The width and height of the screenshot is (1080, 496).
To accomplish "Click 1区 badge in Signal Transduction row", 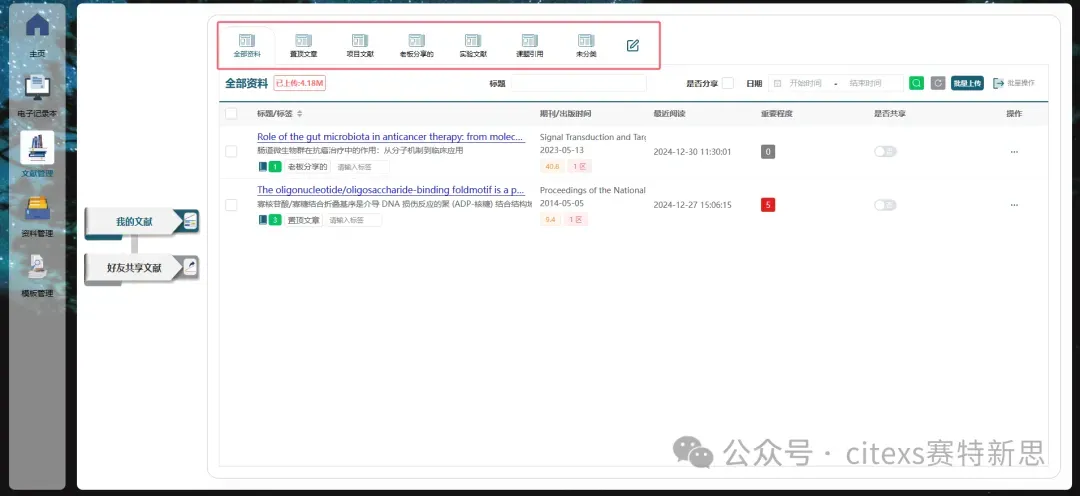I will point(580,167).
